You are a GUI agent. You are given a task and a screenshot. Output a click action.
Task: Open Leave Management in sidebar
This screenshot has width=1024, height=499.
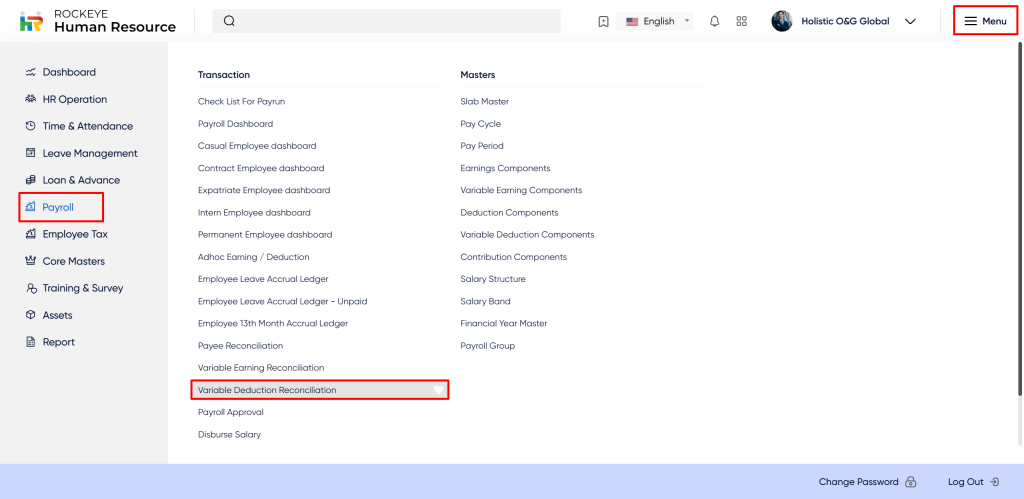pos(89,153)
